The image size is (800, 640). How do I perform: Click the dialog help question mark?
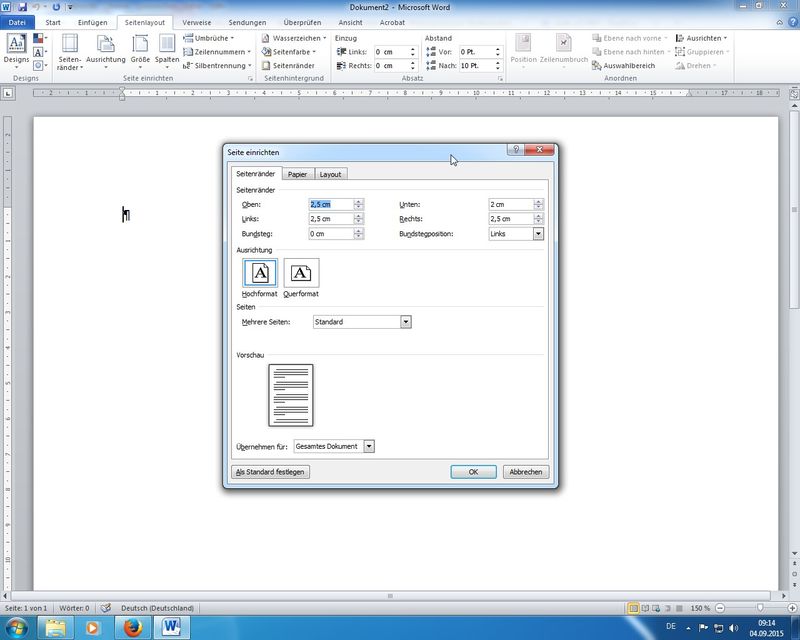[x=516, y=150]
